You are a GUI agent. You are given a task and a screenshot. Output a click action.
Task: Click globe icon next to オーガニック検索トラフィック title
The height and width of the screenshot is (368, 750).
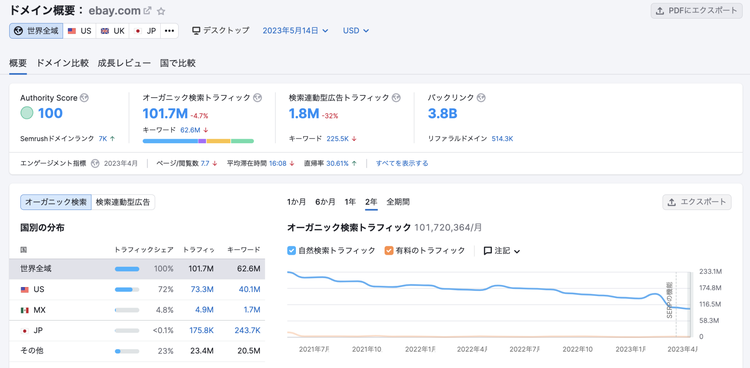[x=257, y=98]
